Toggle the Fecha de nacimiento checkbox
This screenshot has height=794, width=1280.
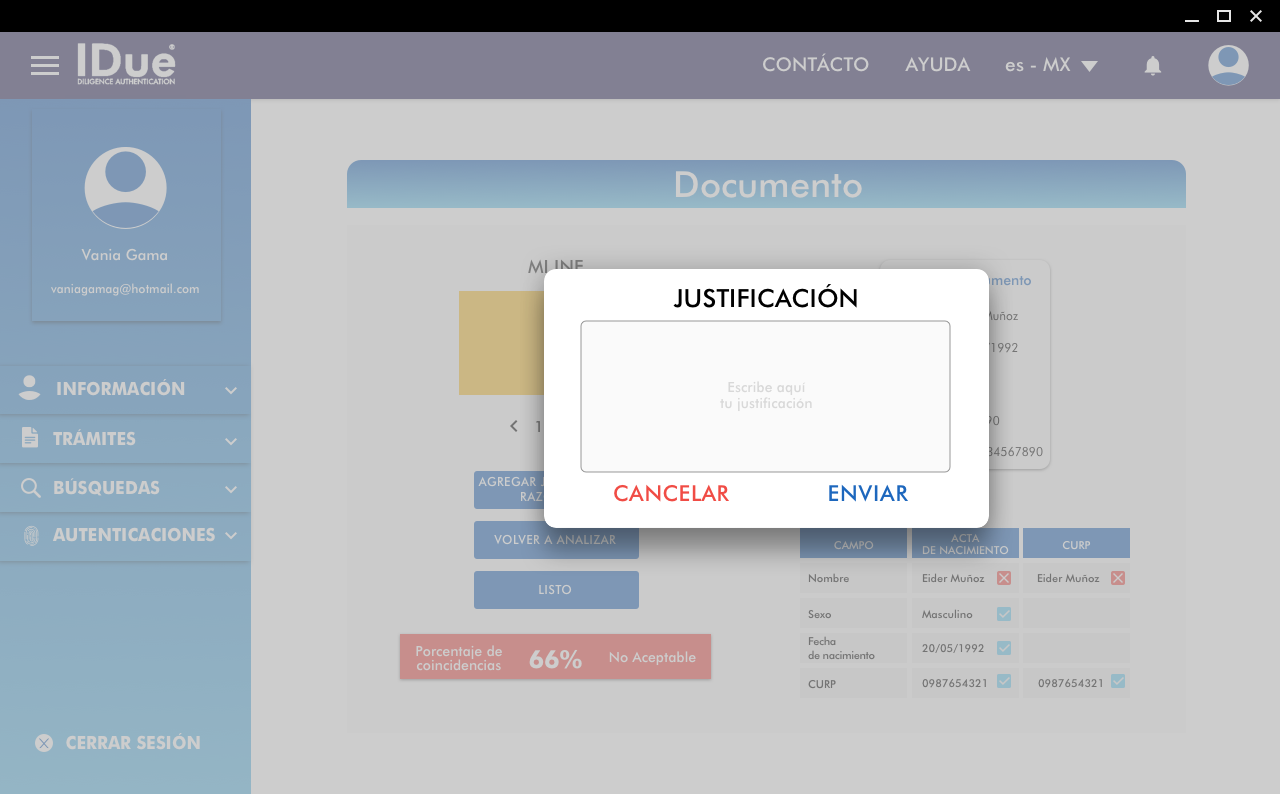[1004, 648]
